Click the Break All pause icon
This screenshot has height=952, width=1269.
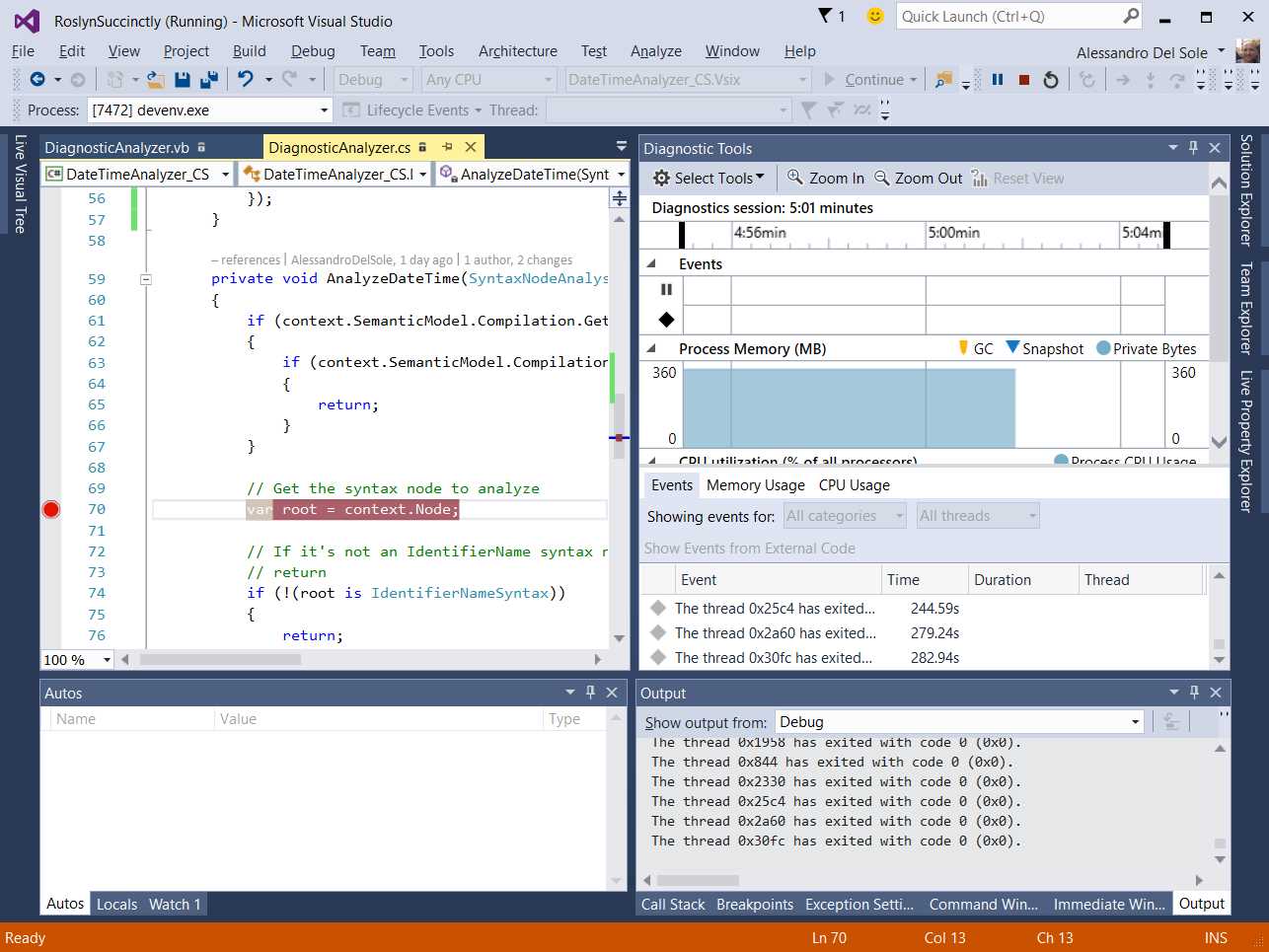pyautogui.click(x=998, y=79)
